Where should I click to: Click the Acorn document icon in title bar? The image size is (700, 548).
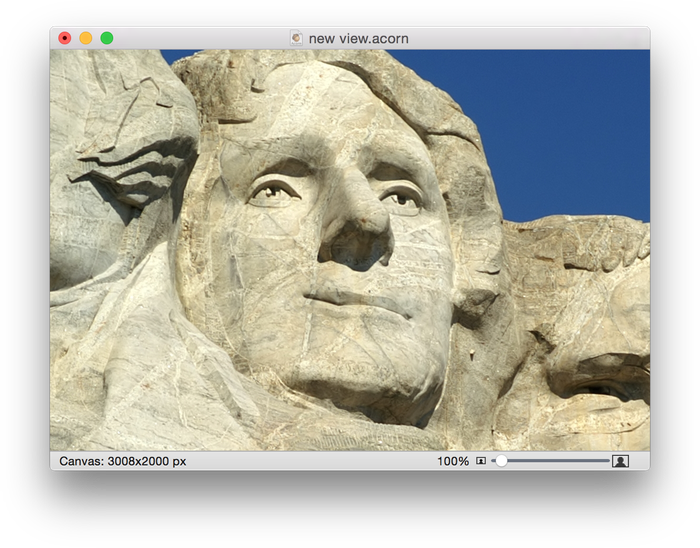(296, 38)
